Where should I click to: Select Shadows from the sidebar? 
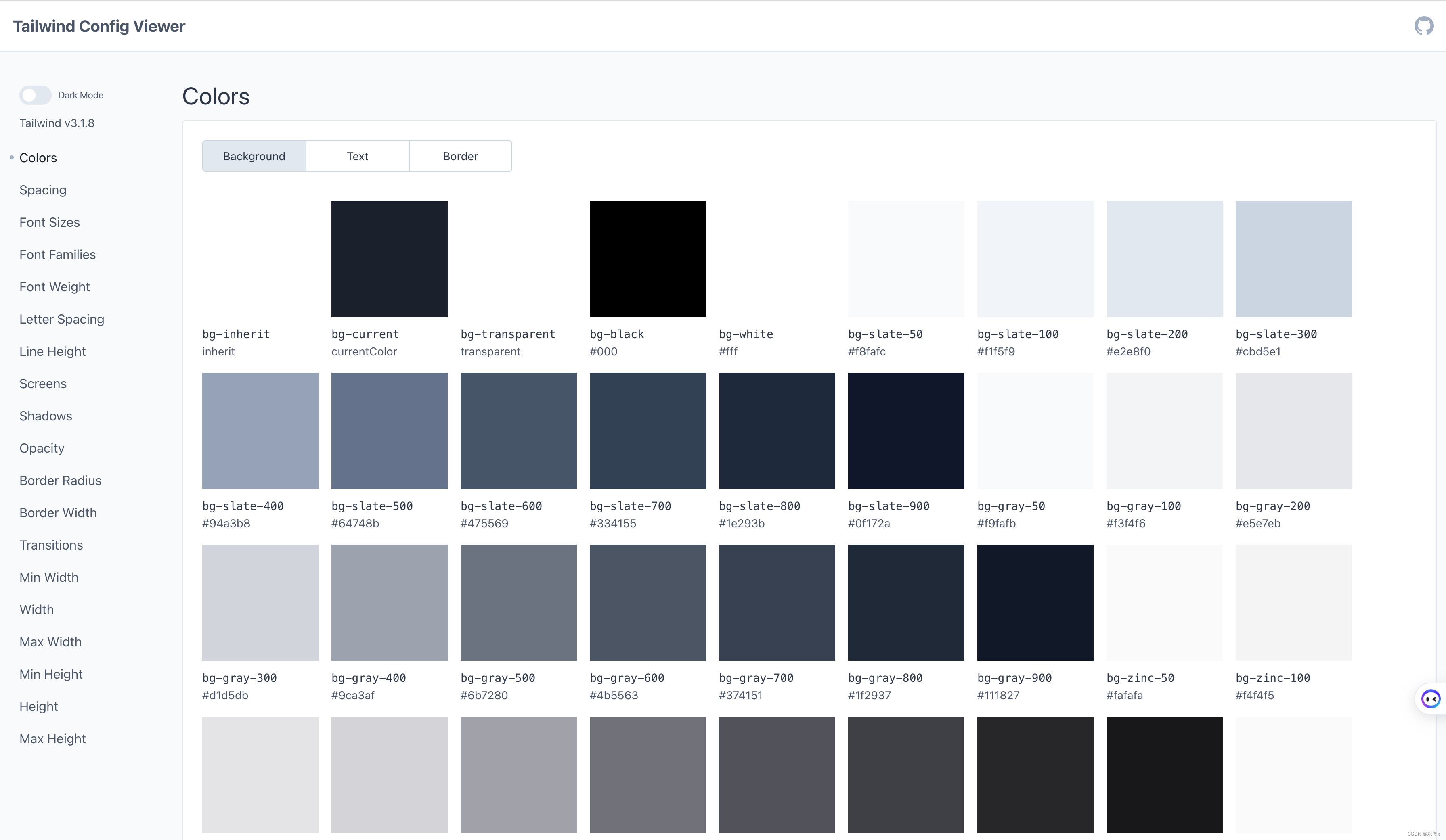[45, 416]
